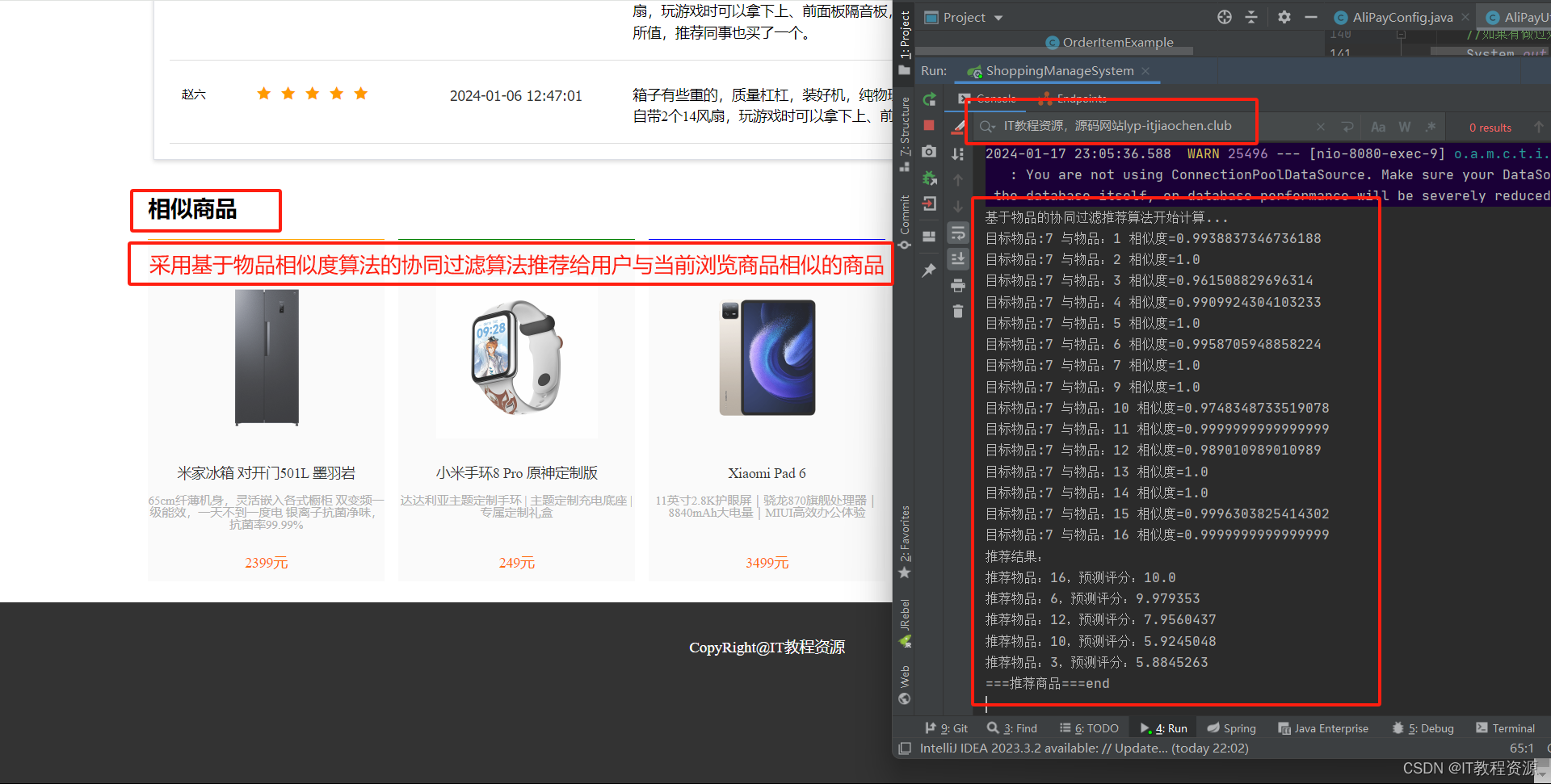Screen dimensions: 1551x784
Task: Clear all console output with trash icon
Action: click(x=958, y=311)
